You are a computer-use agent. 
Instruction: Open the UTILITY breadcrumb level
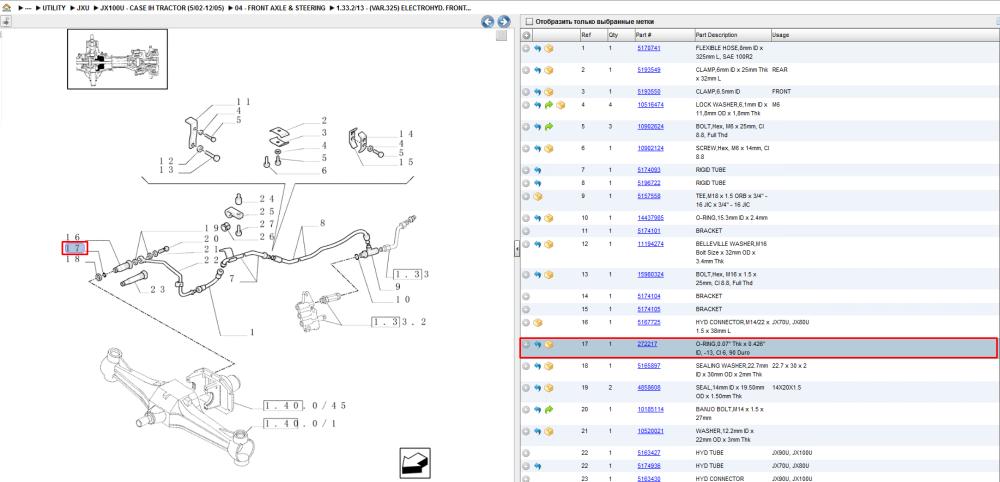[54, 8]
